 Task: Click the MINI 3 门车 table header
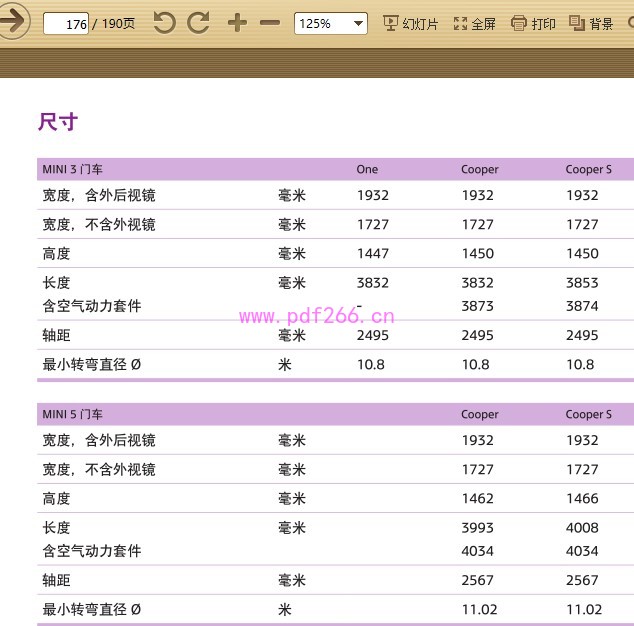(x=72, y=169)
